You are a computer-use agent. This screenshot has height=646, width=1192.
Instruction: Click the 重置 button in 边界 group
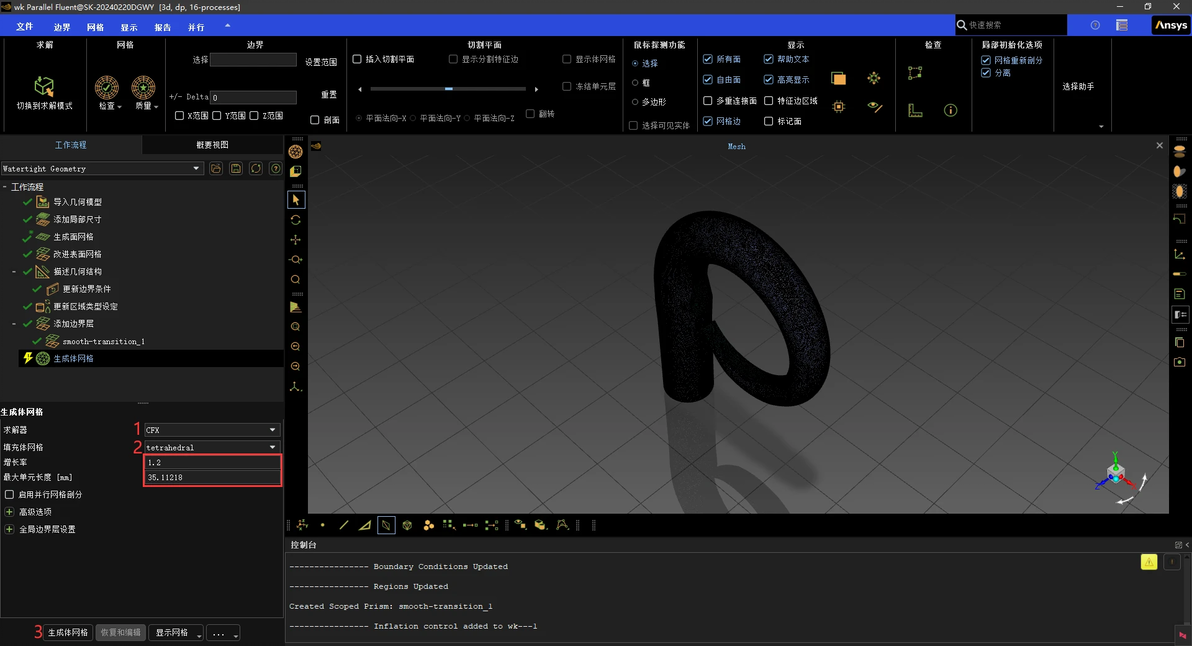pyautogui.click(x=328, y=94)
